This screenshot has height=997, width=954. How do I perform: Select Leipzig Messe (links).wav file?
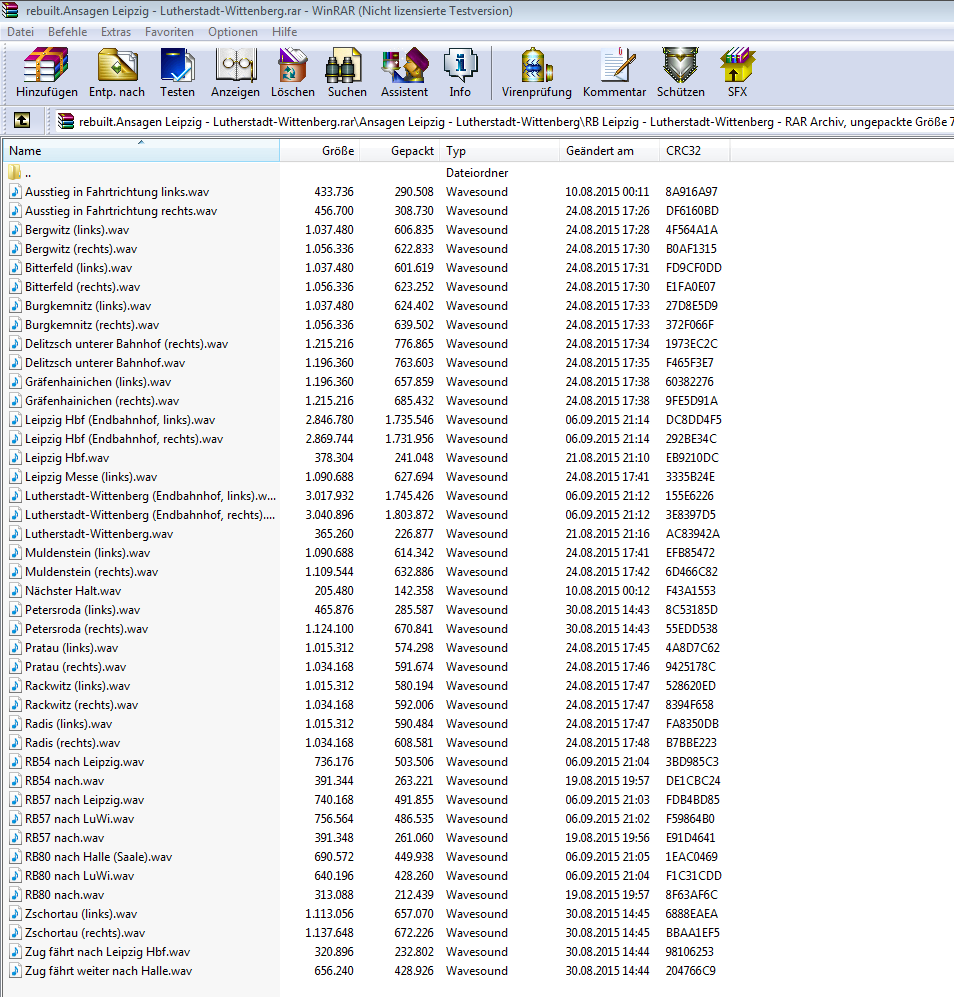91,477
